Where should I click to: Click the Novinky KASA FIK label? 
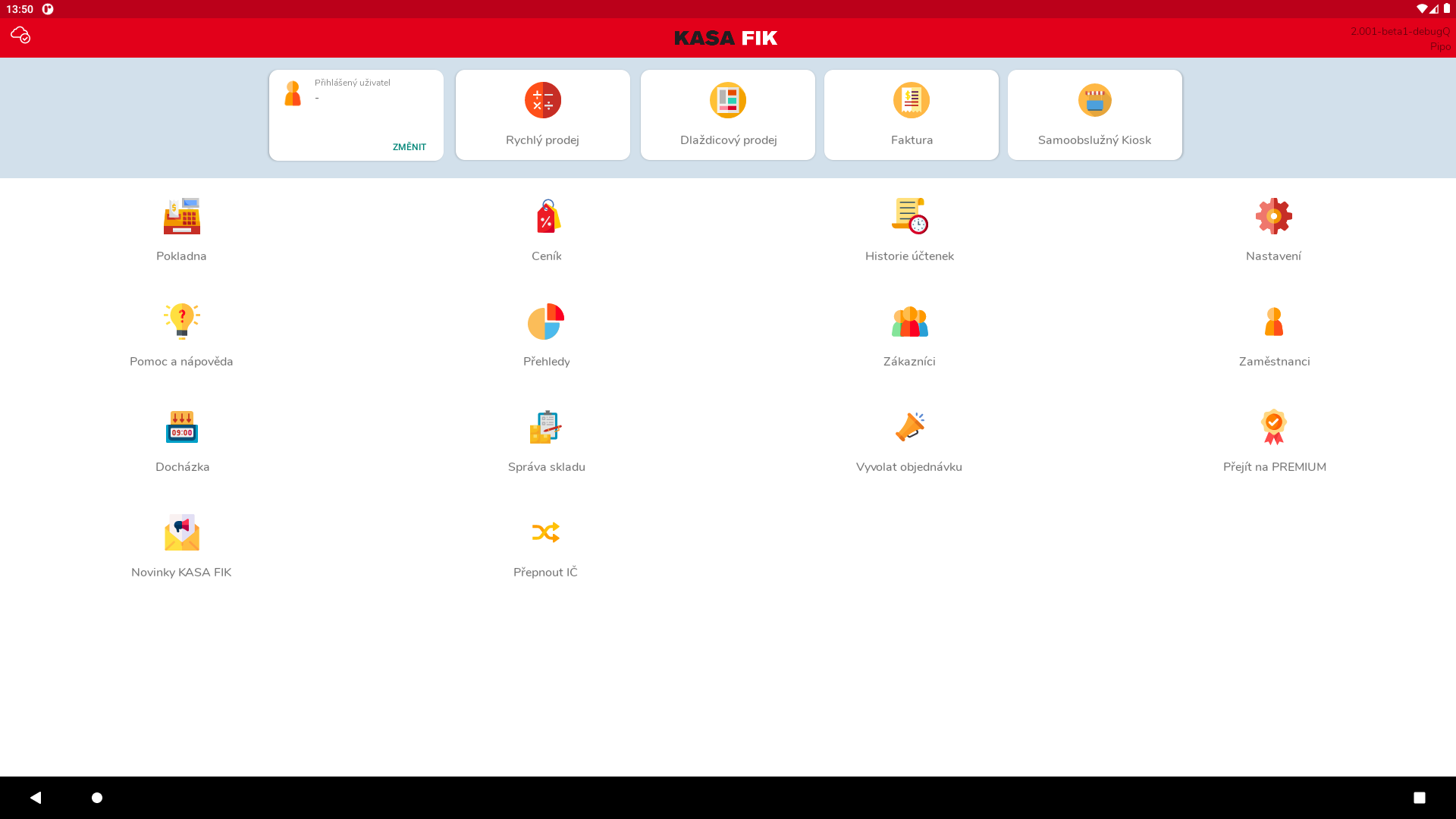click(181, 573)
